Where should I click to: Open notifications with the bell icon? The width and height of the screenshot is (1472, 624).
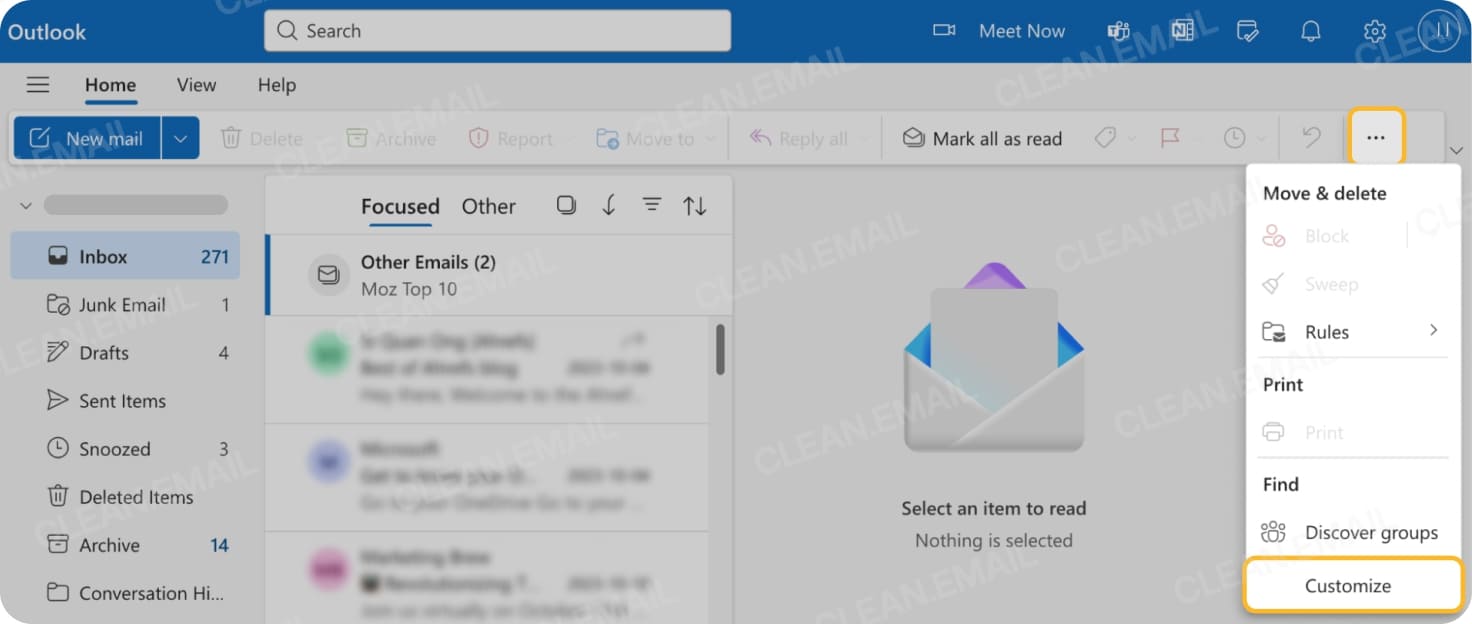click(1310, 31)
